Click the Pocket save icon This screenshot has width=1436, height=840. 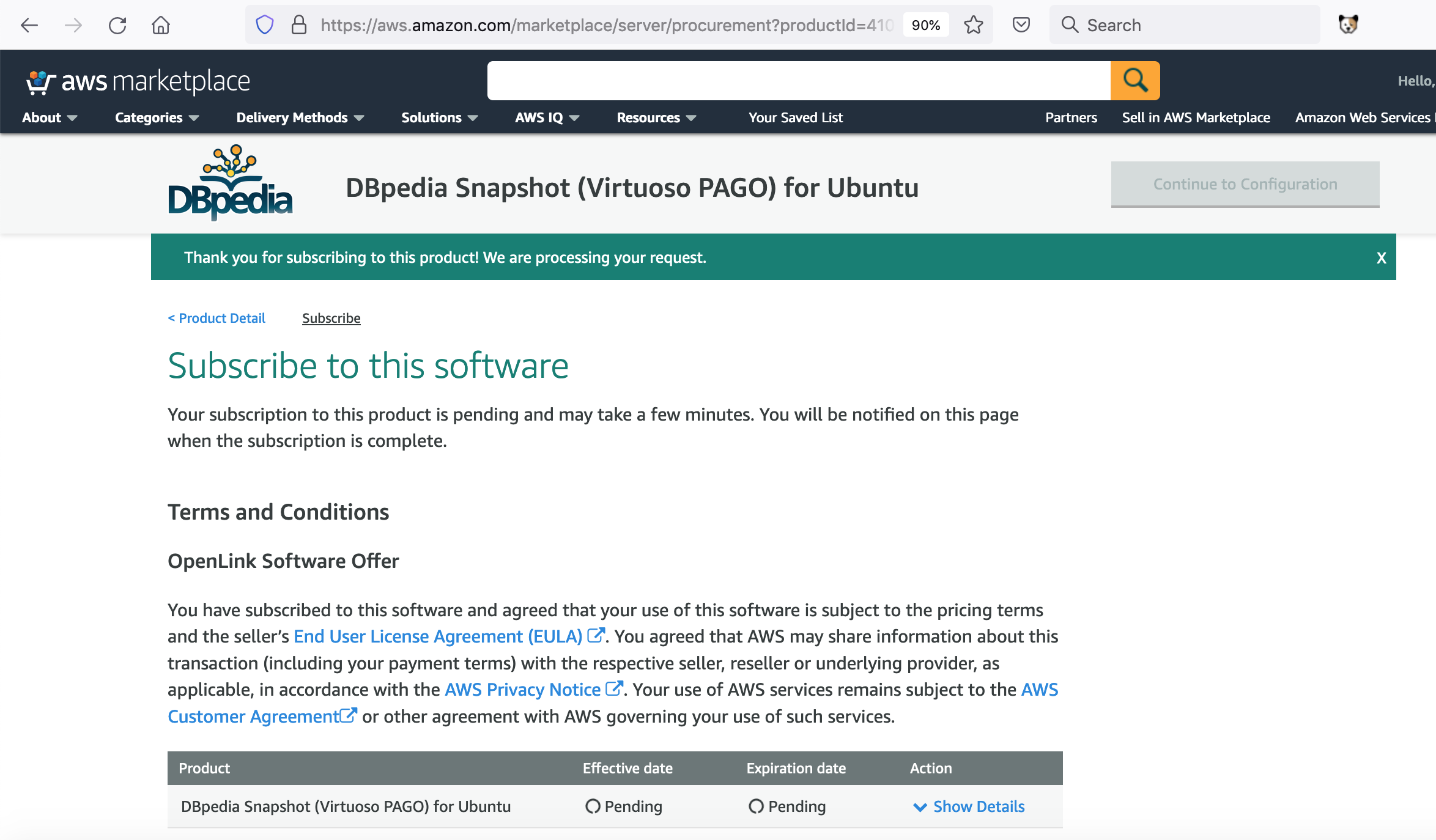(x=1021, y=25)
